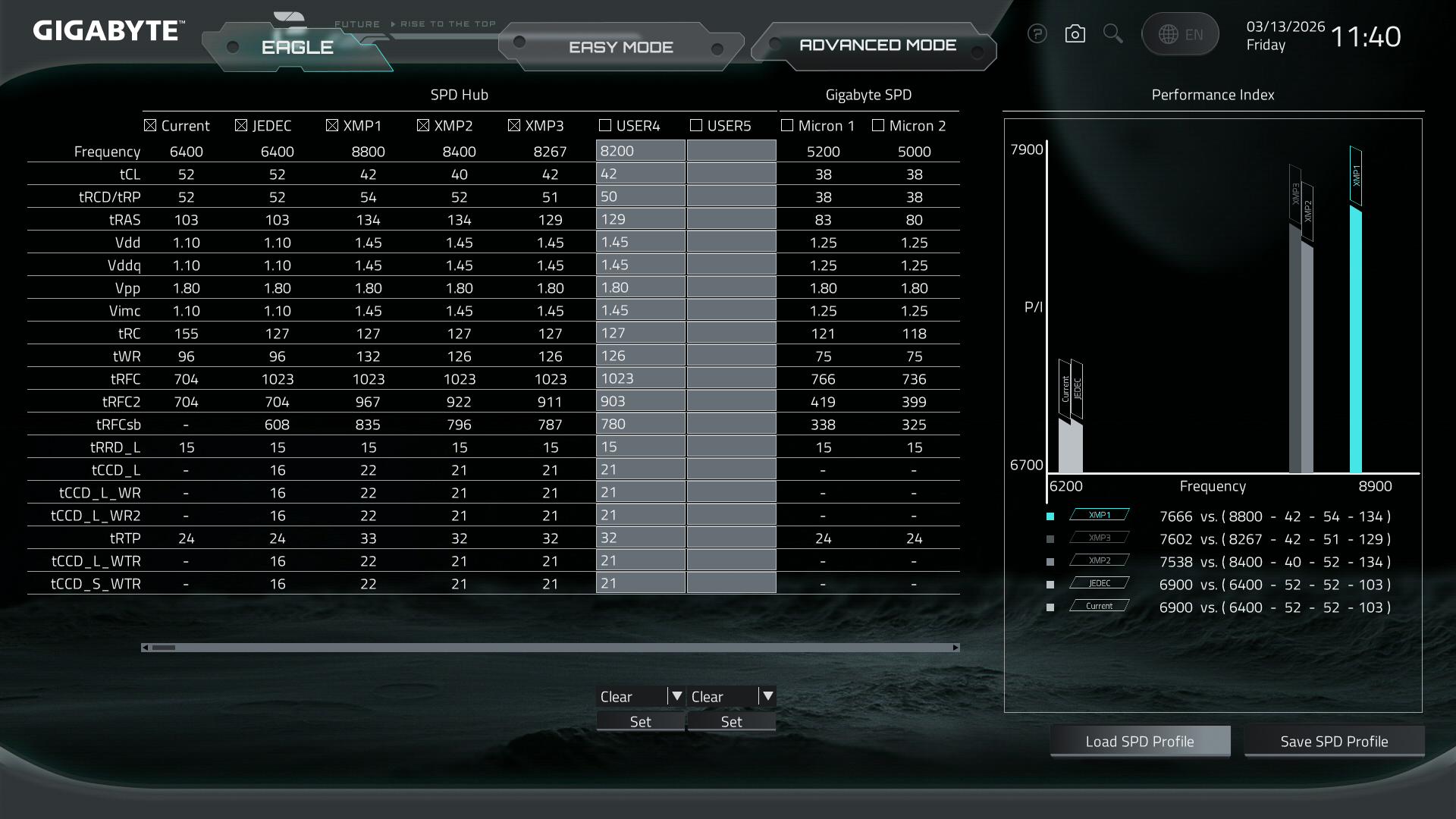Image resolution: width=1456 pixels, height=819 pixels.
Task: Click the JEDEC legend tag icon
Action: coord(1099,583)
